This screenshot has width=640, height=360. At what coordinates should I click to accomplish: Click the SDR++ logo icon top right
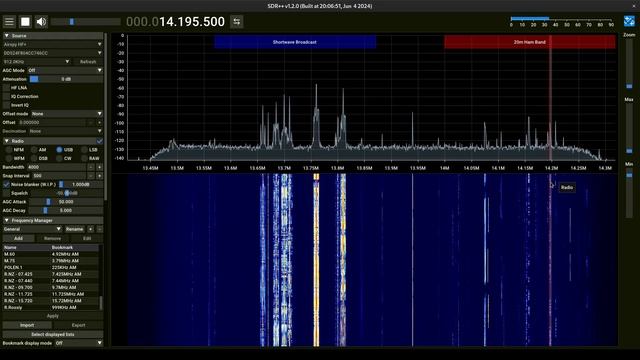[629, 21]
